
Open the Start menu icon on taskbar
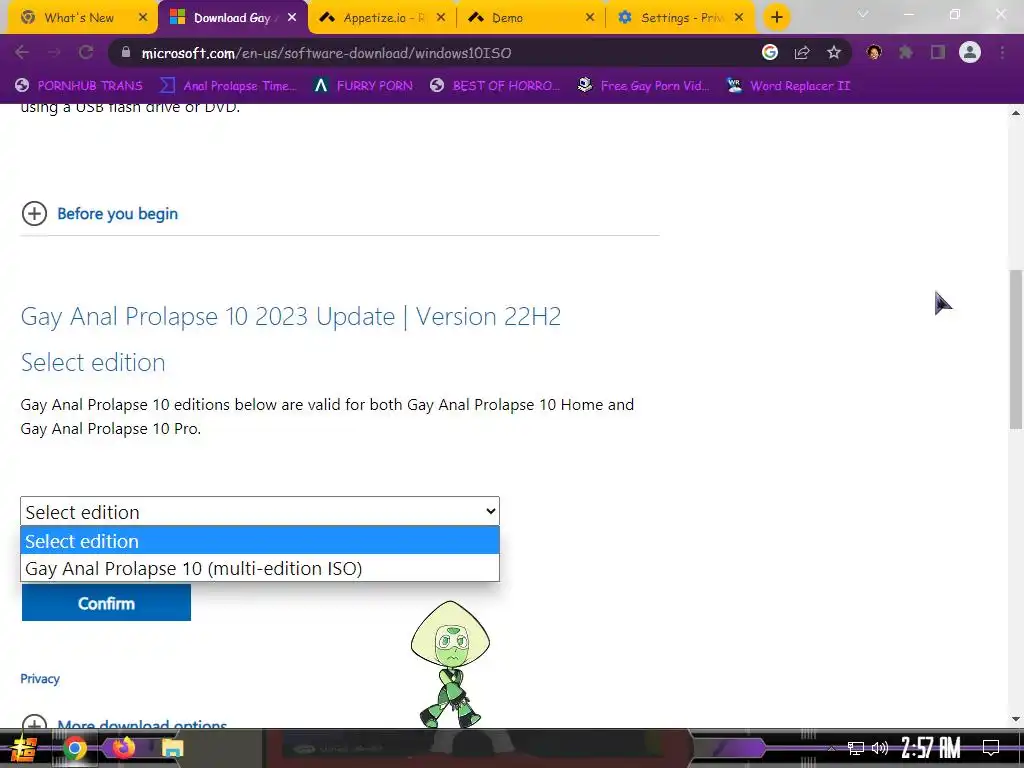(x=24, y=748)
